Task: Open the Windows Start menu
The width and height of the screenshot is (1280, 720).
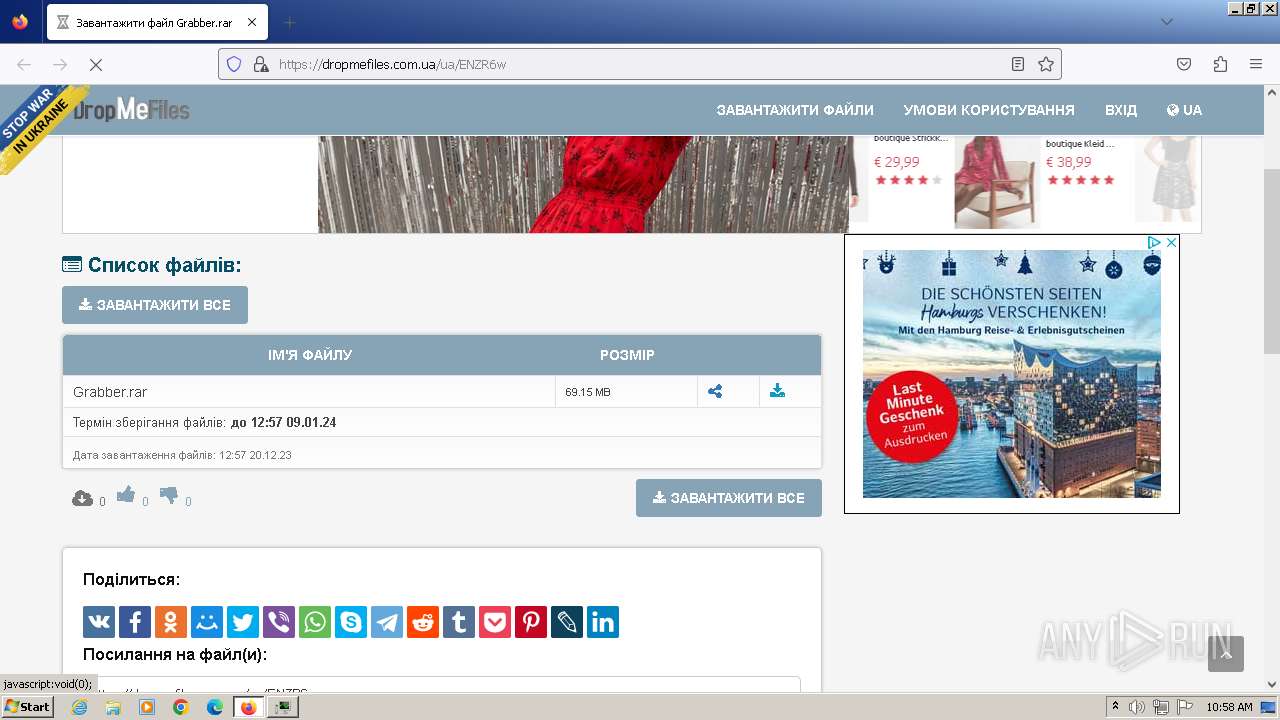Action: click(x=27, y=707)
